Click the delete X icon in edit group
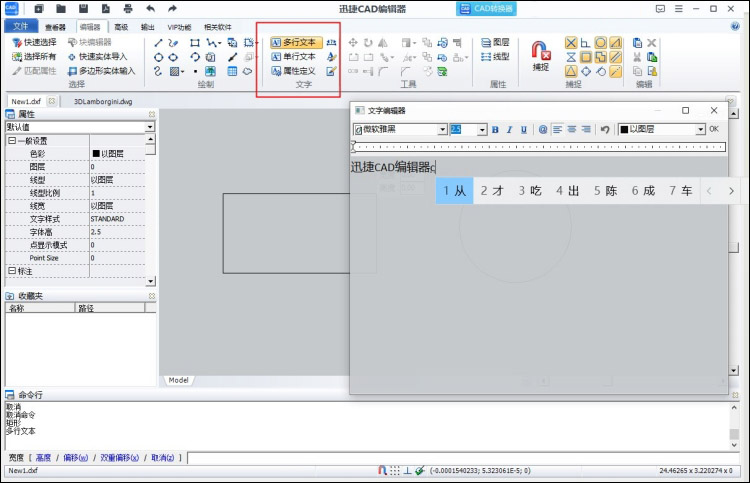 pyautogui.click(x=651, y=43)
